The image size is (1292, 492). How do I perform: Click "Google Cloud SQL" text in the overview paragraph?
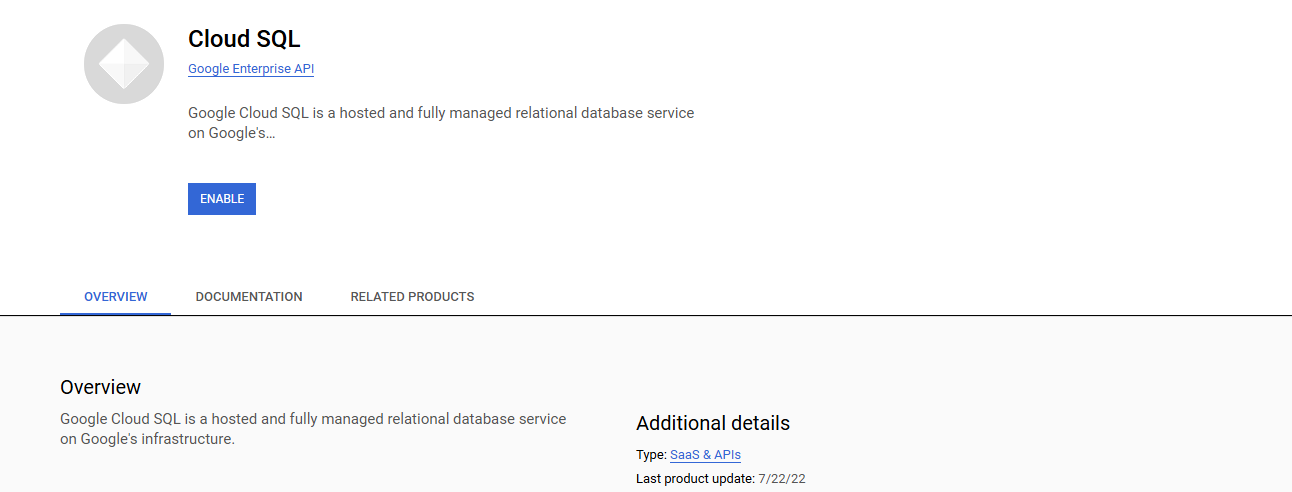(120, 419)
